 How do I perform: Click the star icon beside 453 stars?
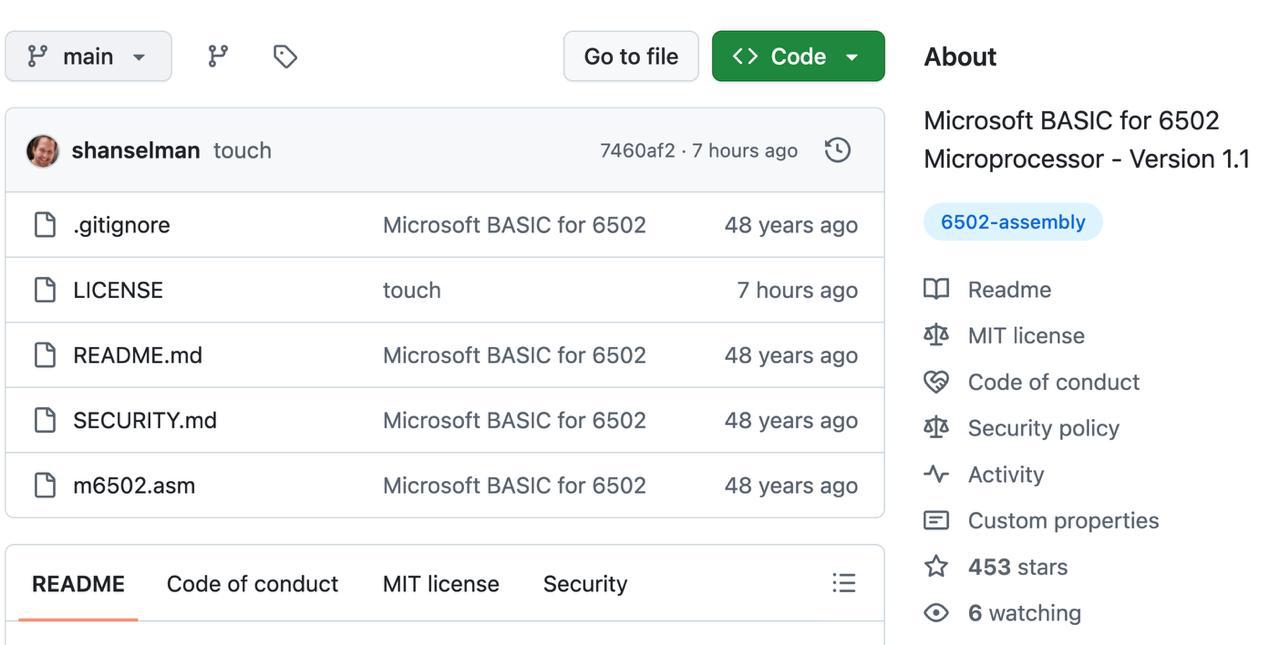click(936, 566)
